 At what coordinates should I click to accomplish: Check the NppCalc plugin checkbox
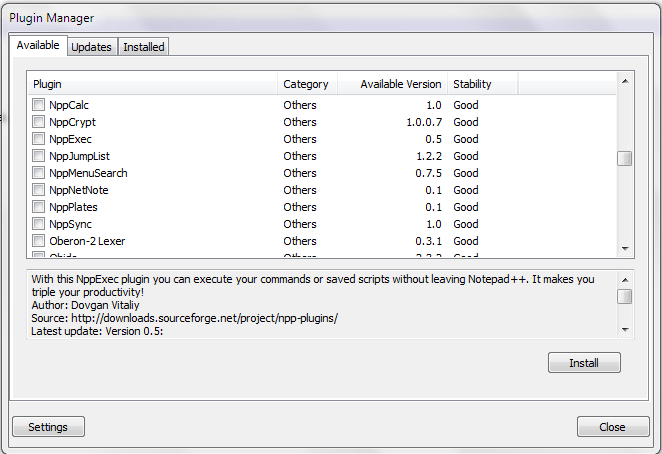click(39, 105)
